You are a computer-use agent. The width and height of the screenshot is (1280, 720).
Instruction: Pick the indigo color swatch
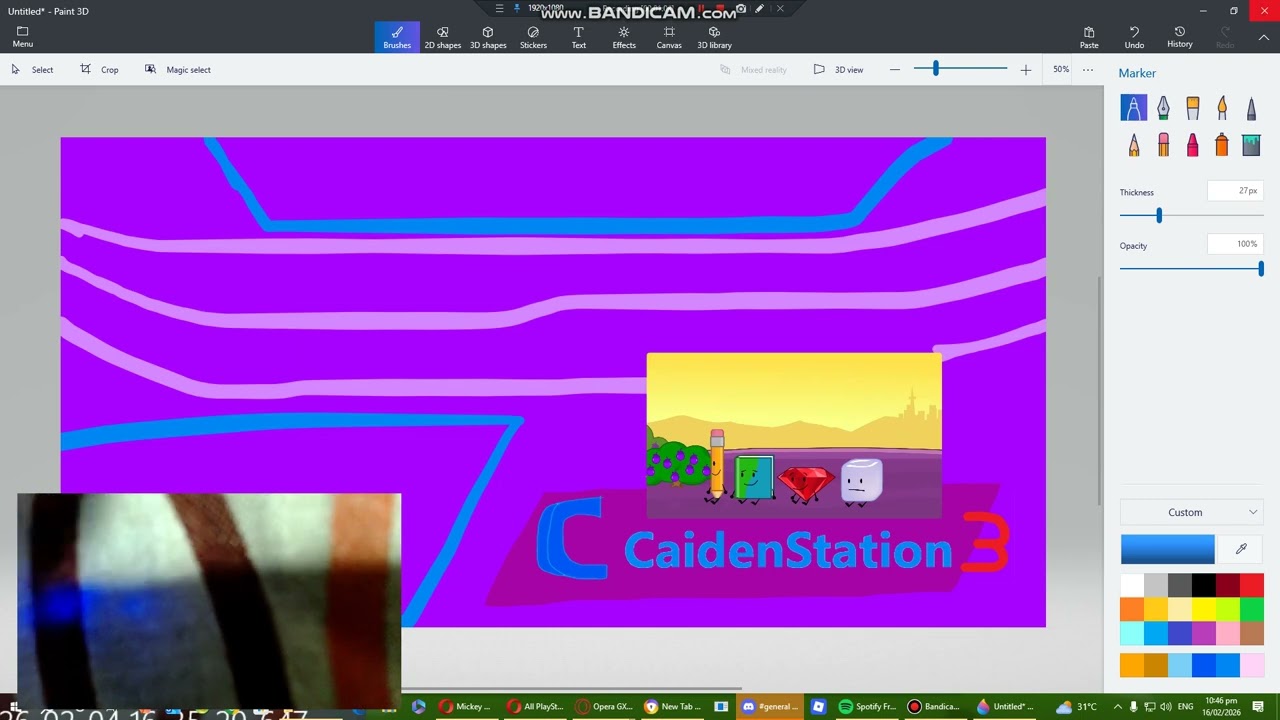(x=1179, y=633)
